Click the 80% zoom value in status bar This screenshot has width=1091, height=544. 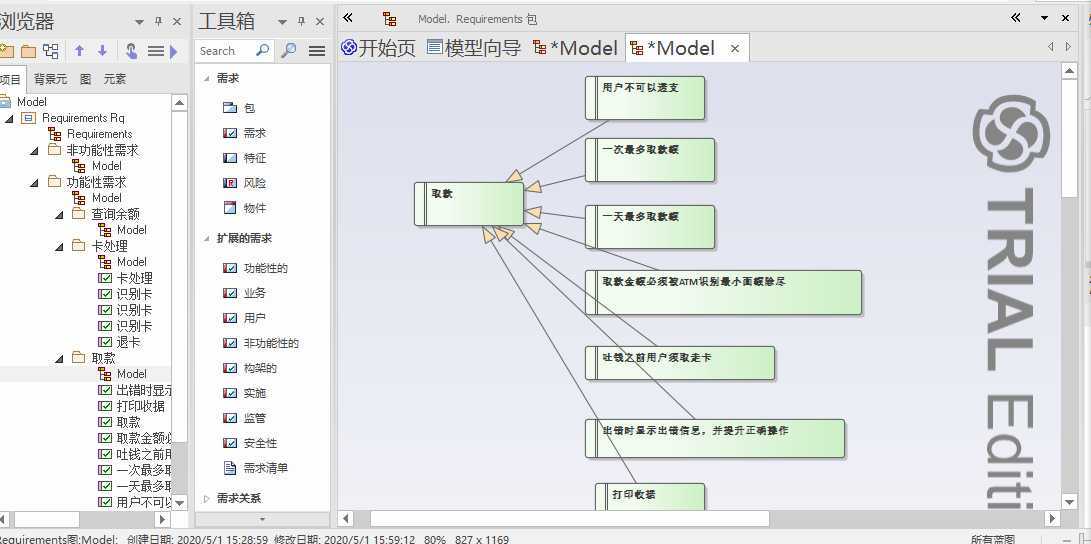pyautogui.click(x=435, y=539)
